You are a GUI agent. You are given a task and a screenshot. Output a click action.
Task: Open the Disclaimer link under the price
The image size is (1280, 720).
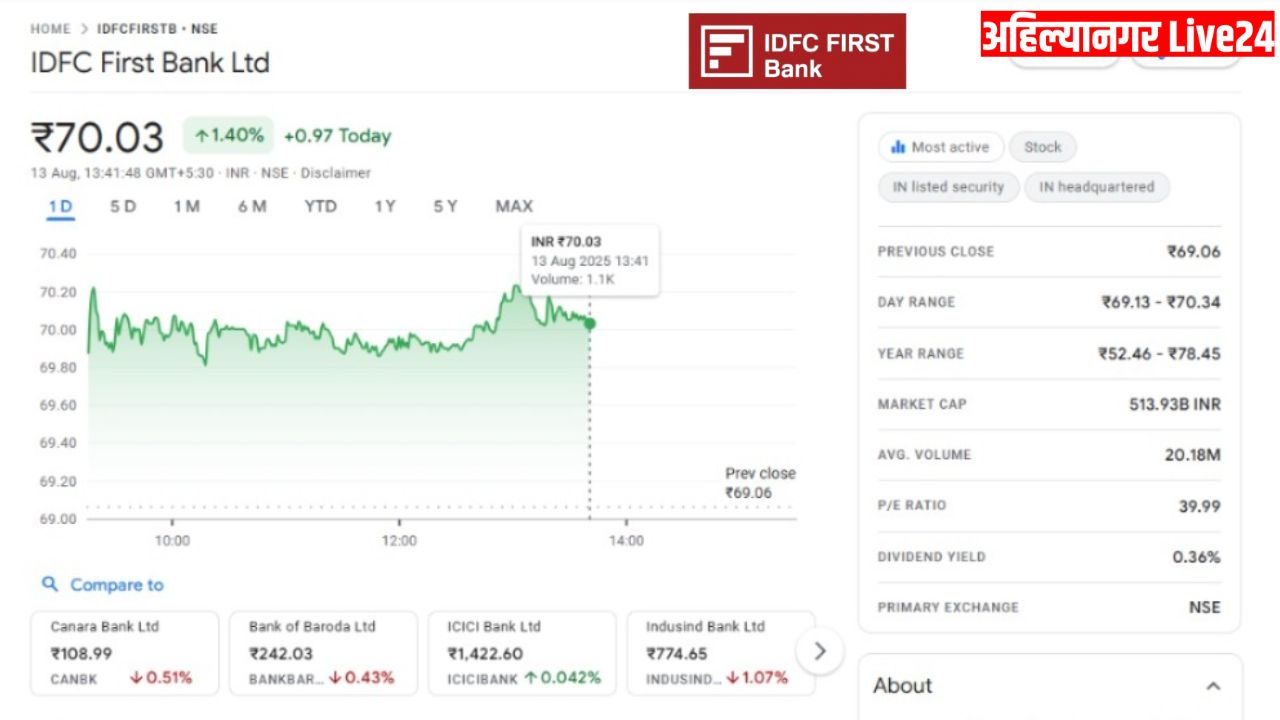(x=335, y=173)
